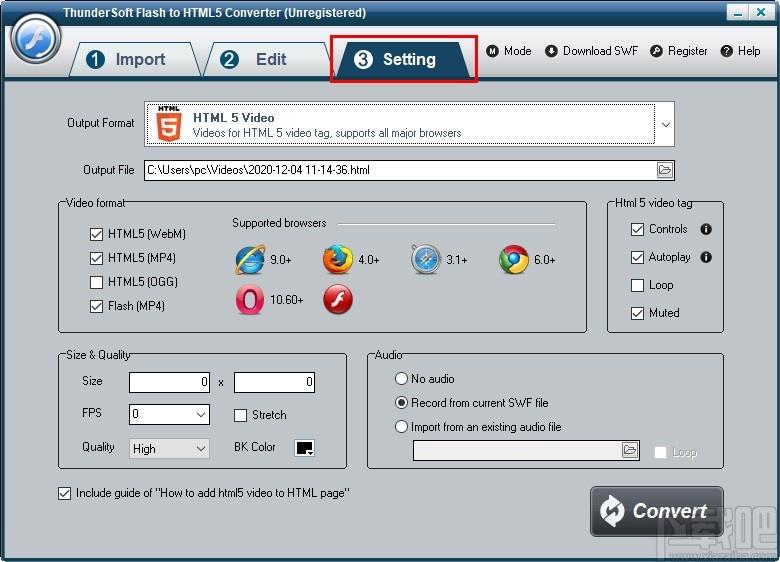
Task: Open the Help menu
Action: point(740,51)
